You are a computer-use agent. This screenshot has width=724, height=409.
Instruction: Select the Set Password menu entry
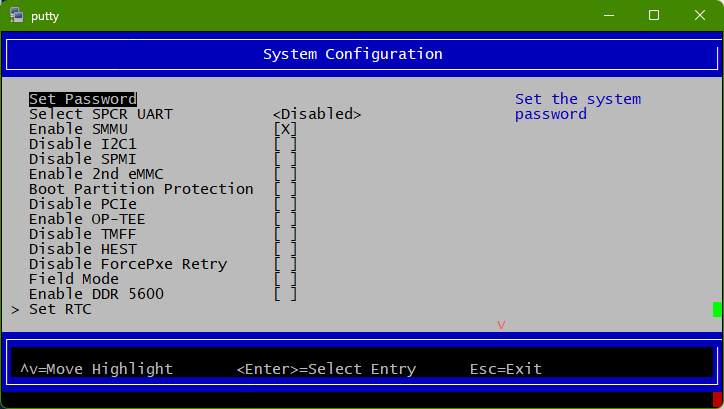coord(82,99)
